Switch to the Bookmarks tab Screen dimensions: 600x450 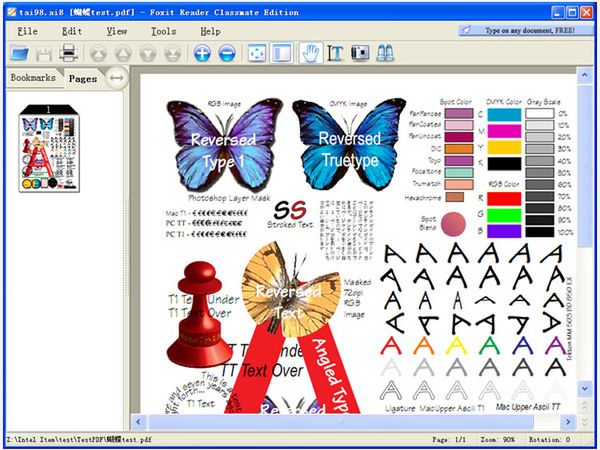33,78
